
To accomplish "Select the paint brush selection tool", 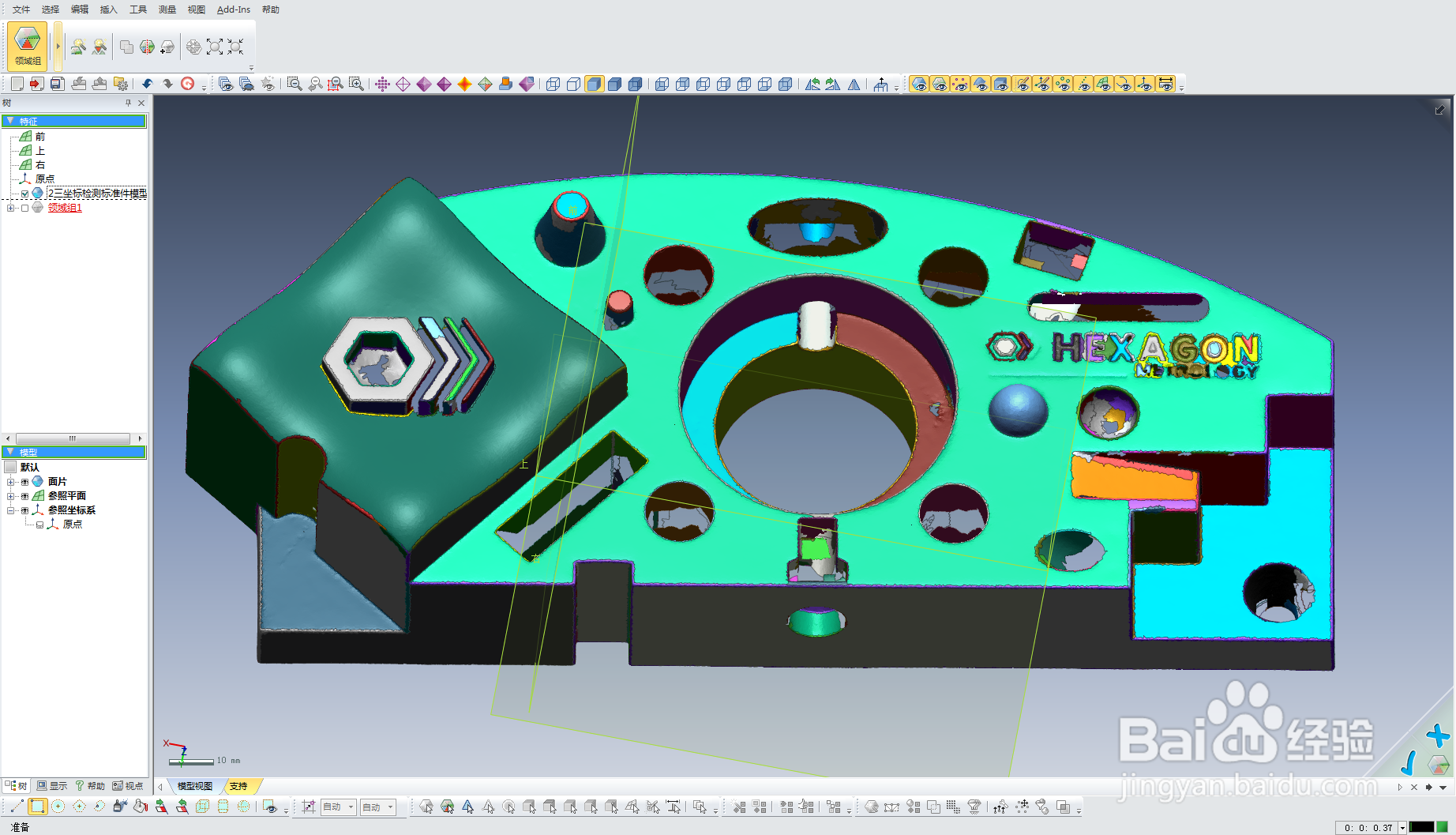I will pyautogui.click(x=119, y=807).
